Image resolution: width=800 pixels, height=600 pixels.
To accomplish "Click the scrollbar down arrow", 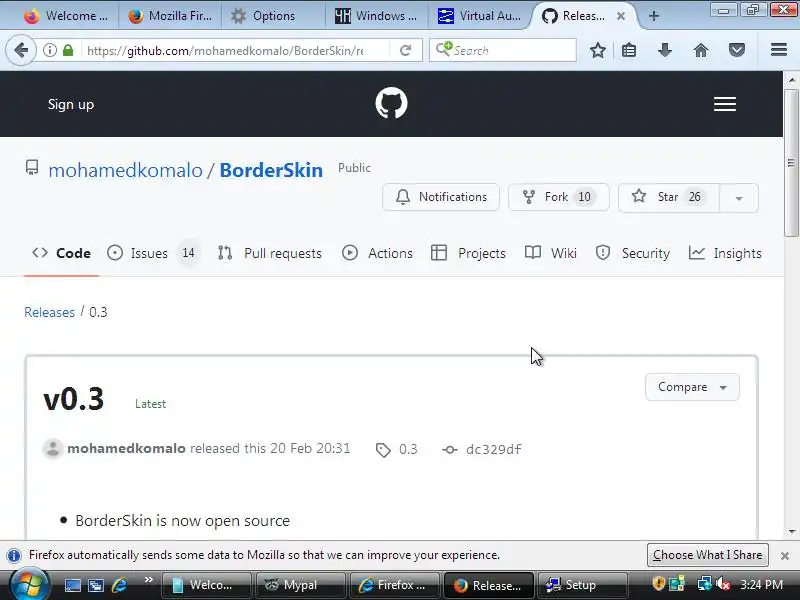I will (792, 532).
